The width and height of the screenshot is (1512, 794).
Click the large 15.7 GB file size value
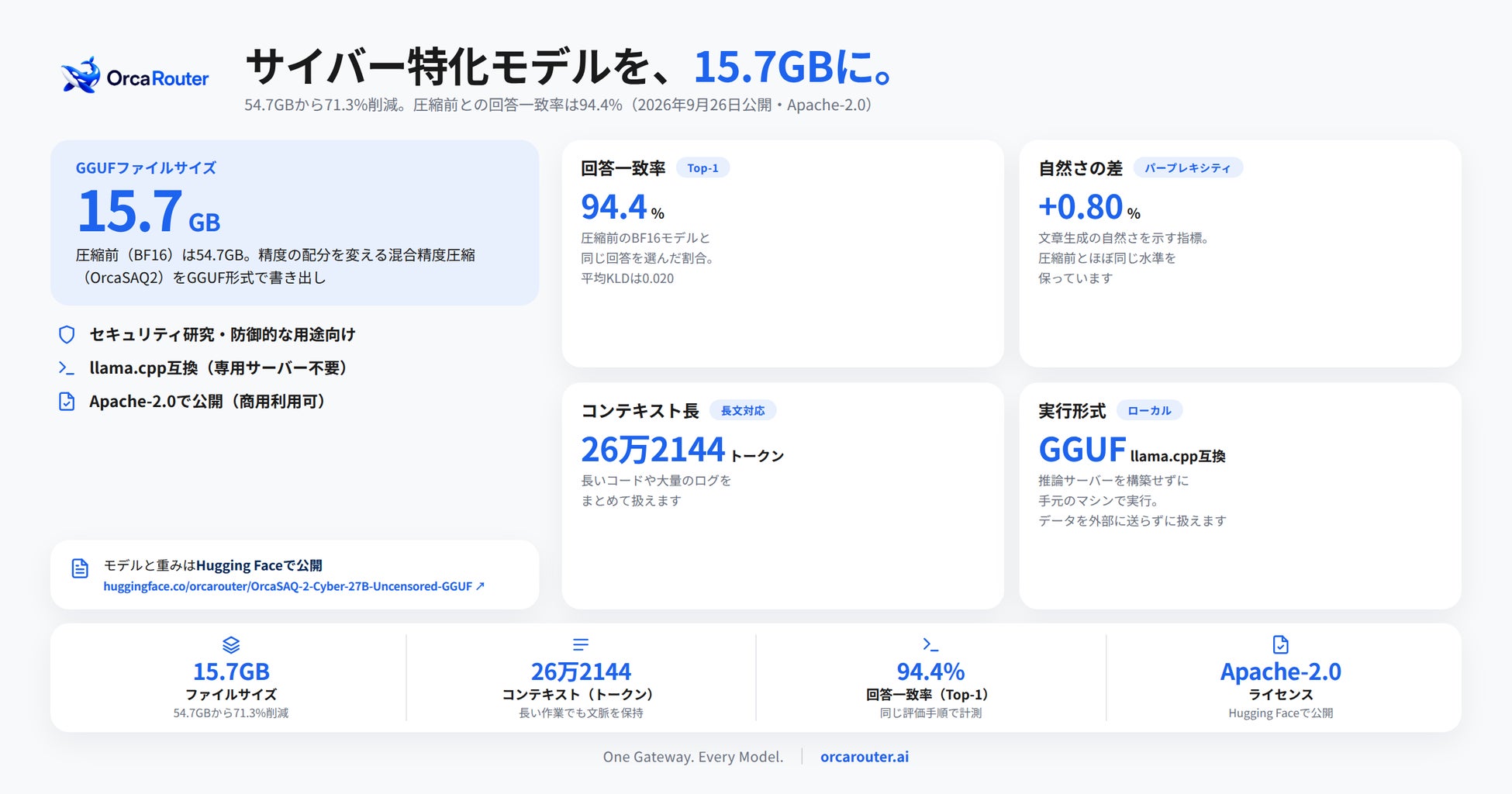pyautogui.click(x=148, y=212)
